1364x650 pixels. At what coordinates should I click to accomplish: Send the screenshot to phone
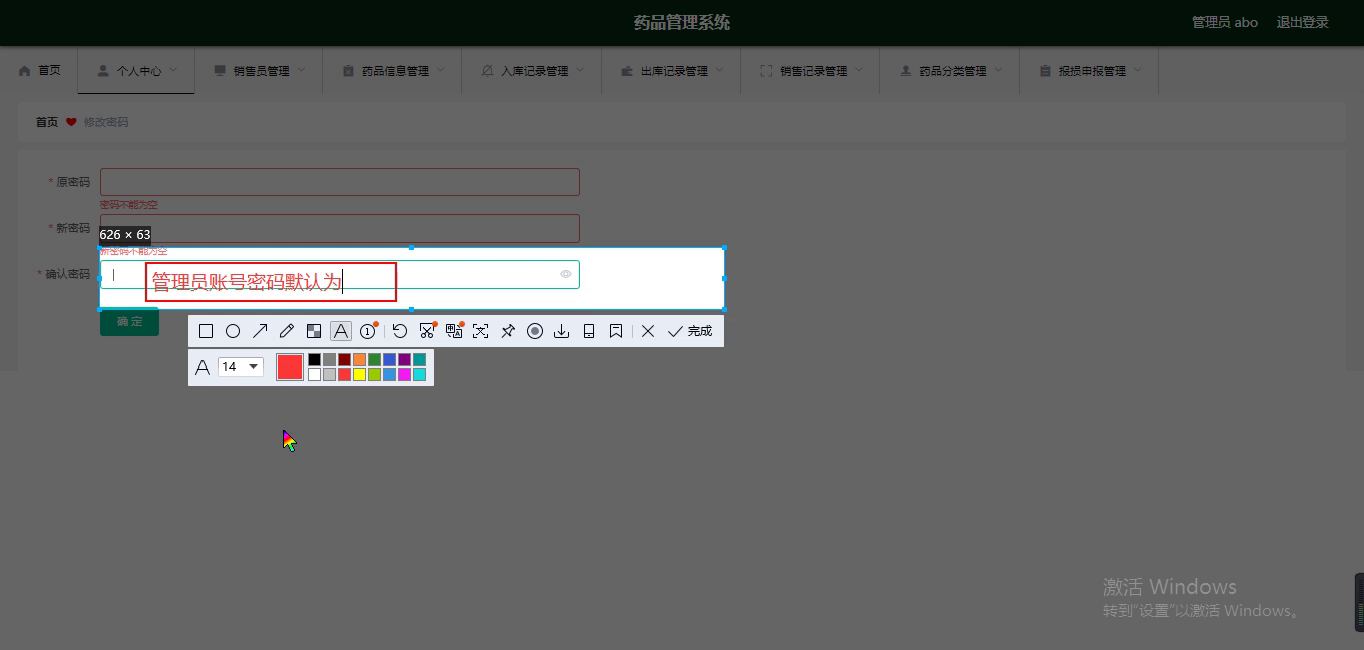[x=589, y=331]
